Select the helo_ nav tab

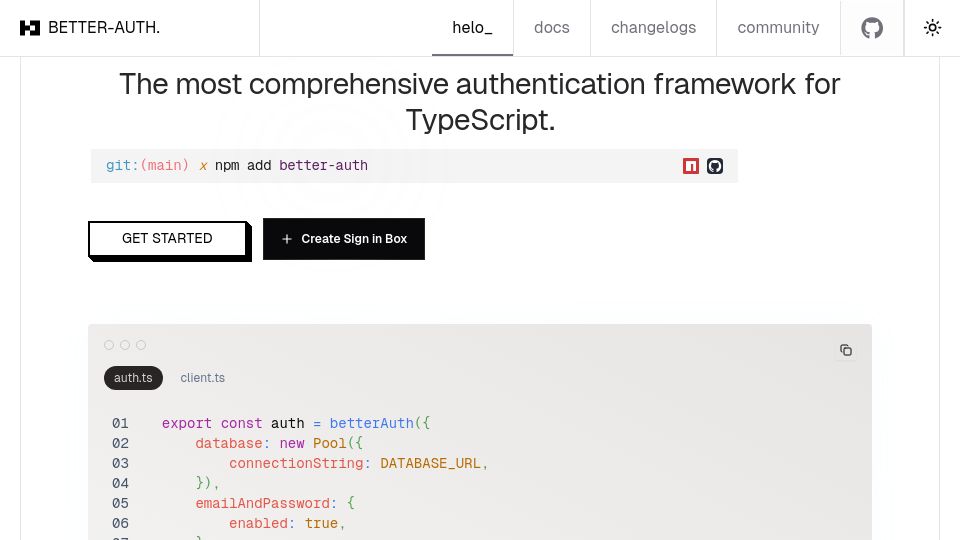click(472, 28)
